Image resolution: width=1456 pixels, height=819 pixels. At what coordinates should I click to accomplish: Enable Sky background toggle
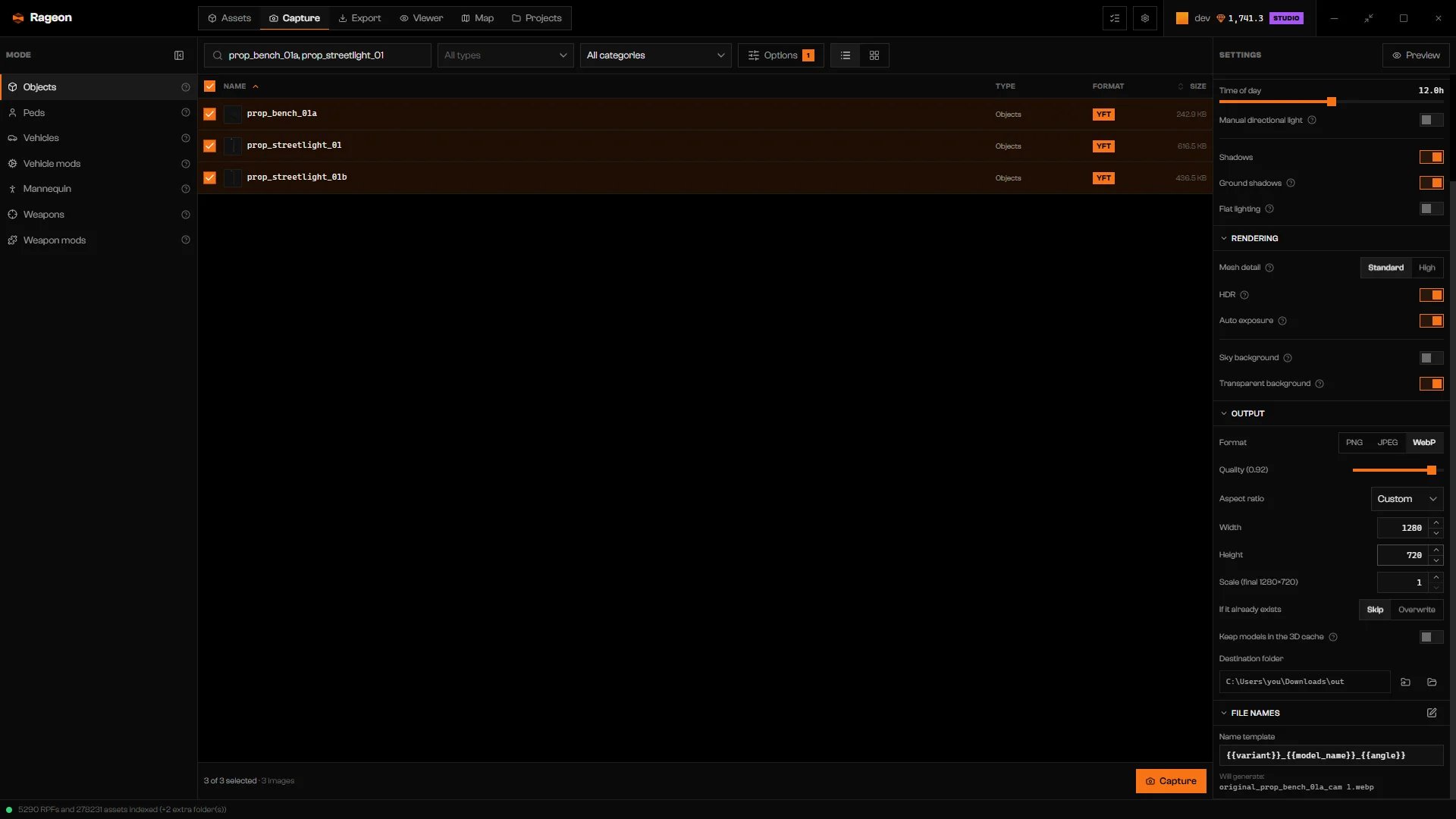point(1432,358)
